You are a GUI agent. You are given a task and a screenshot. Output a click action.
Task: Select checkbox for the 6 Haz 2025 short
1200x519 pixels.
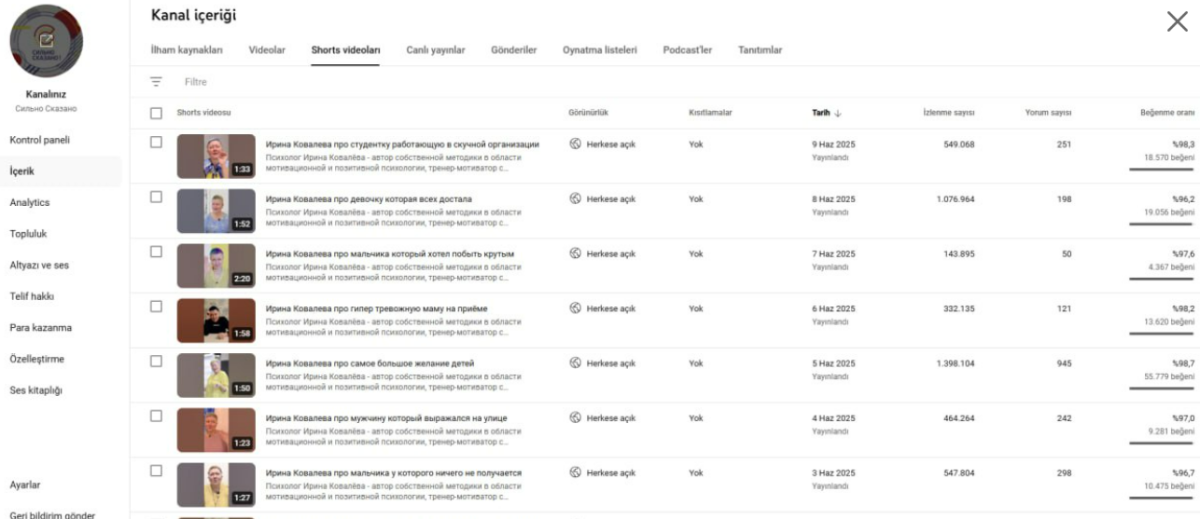click(156, 306)
